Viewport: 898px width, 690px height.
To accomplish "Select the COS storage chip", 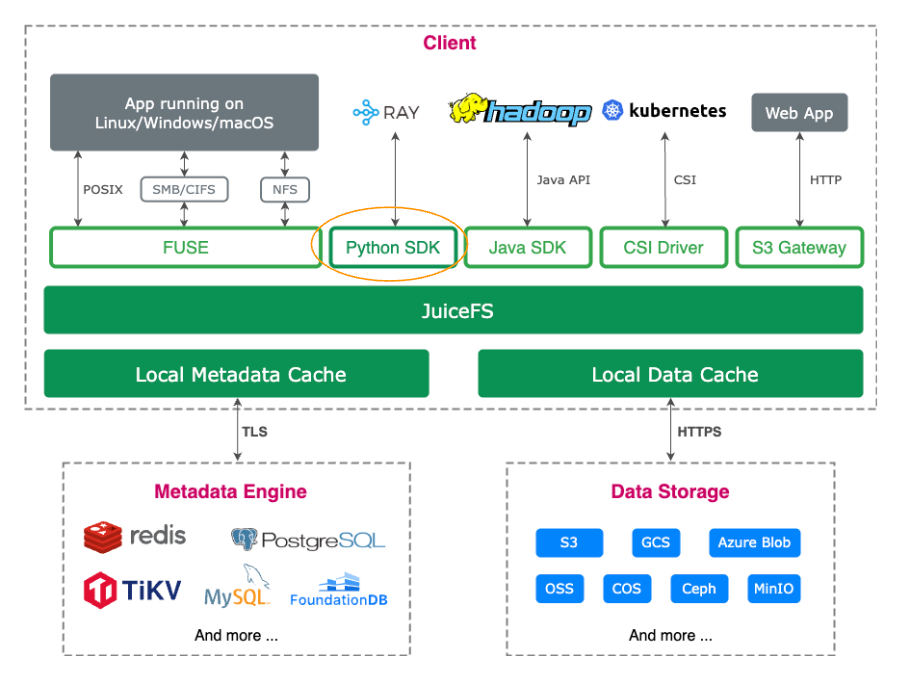I will 627,589.
